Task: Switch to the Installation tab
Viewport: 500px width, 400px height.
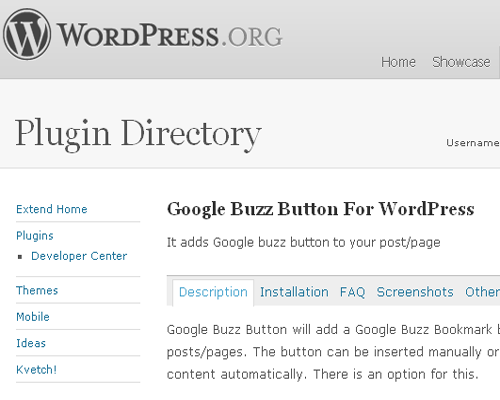Action: pyautogui.click(x=294, y=292)
